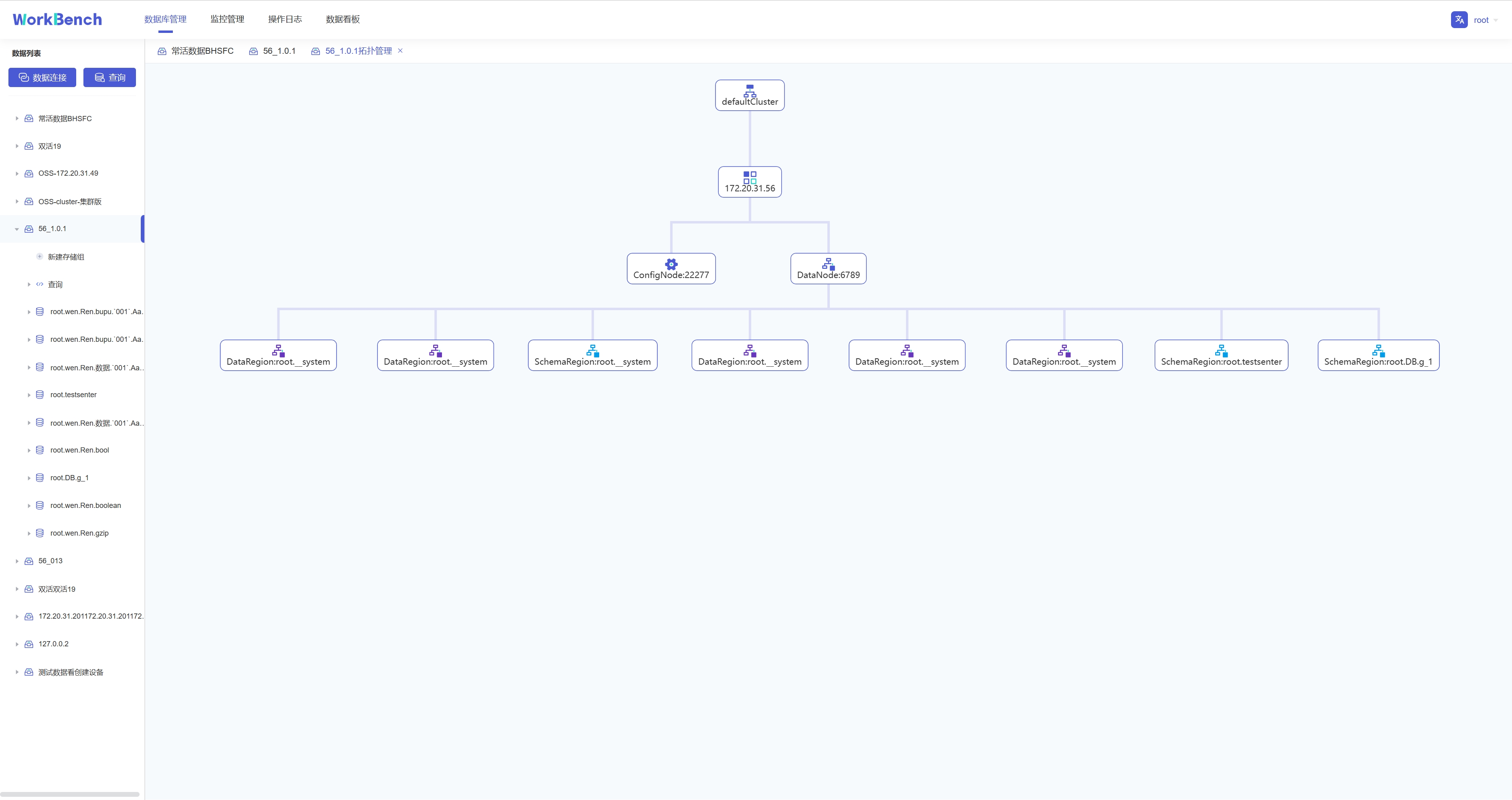Viewport: 1512px width, 800px height.
Task: Click the 查询 button in sidebar
Action: 109,77
